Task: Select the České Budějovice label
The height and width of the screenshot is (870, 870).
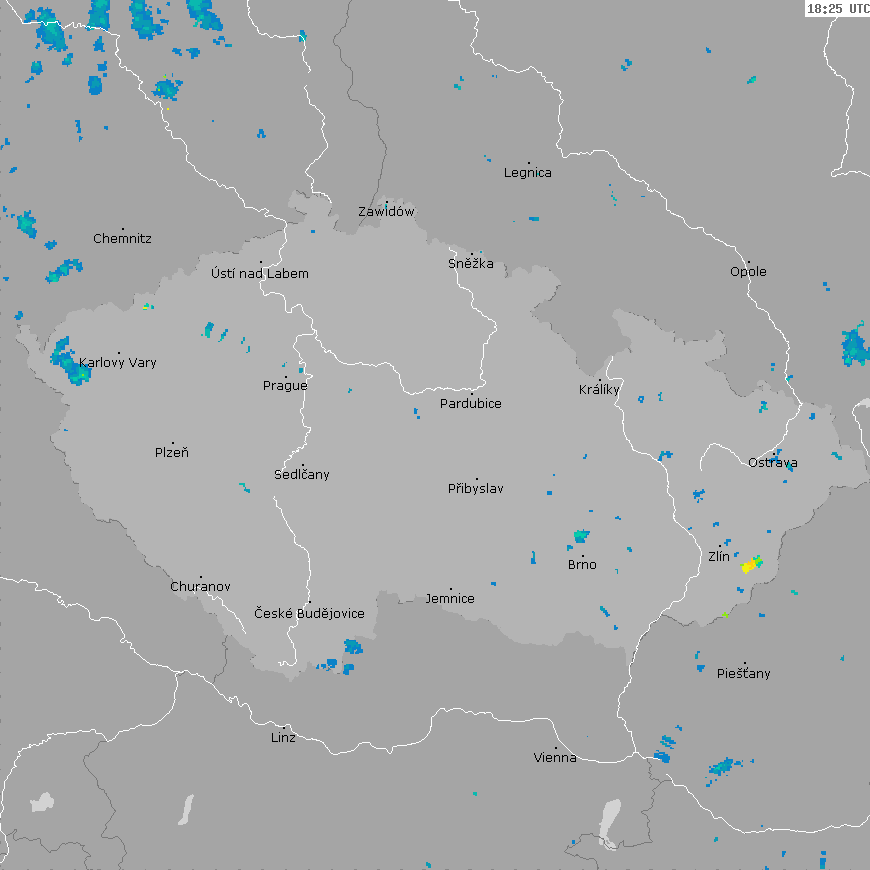Action: (x=309, y=613)
